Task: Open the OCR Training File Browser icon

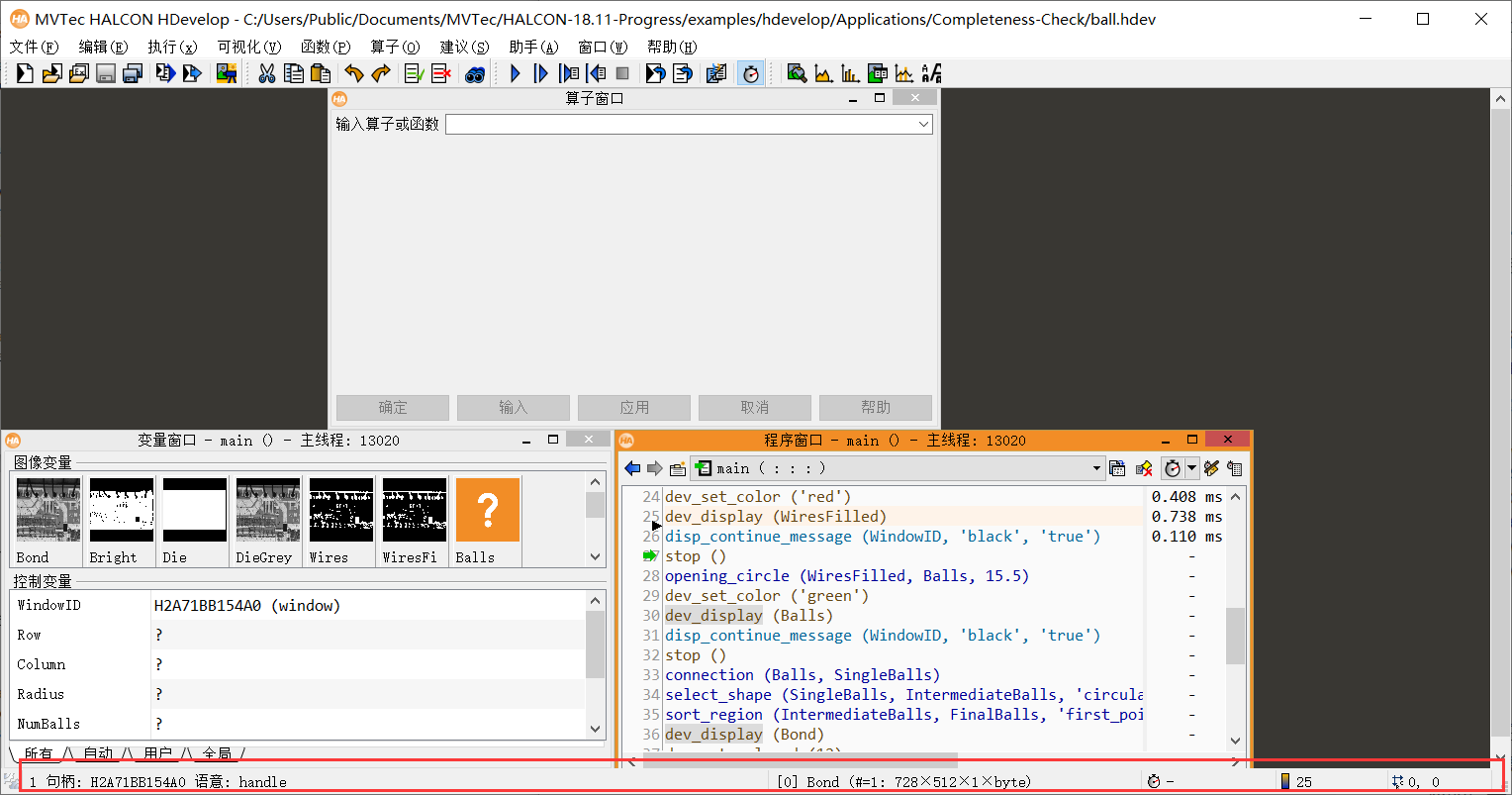Action: (931, 73)
